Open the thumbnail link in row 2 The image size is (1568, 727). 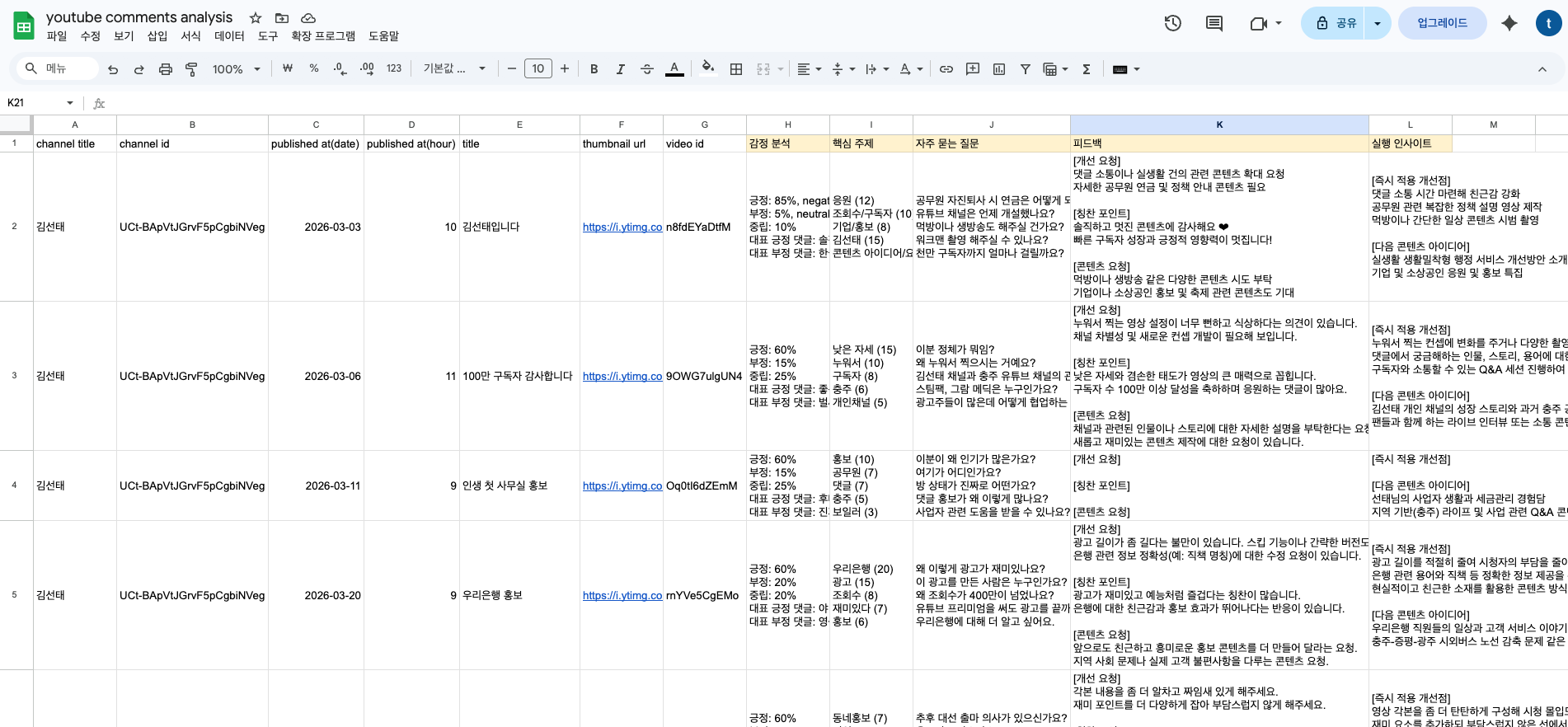[x=622, y=227]
